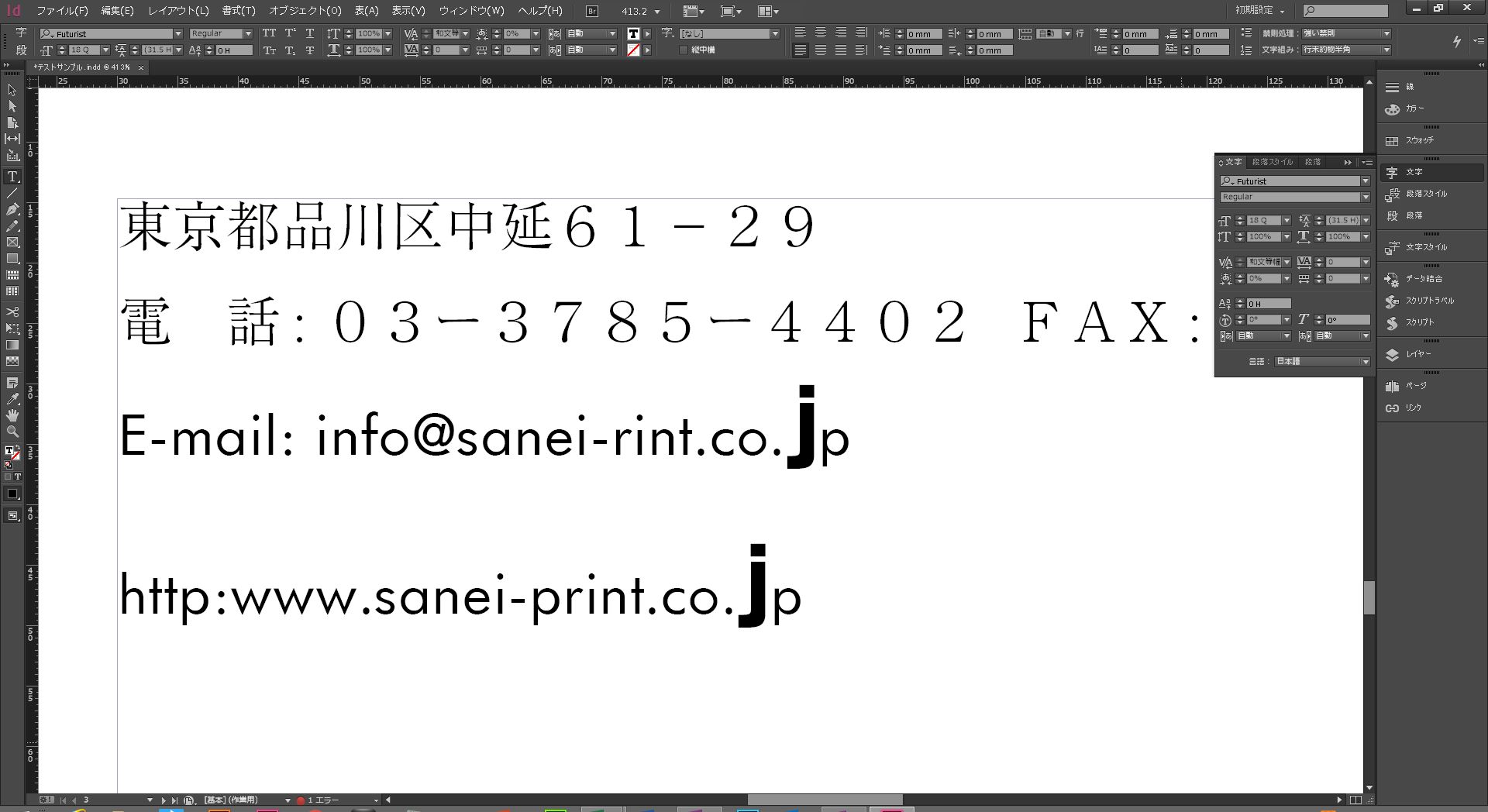The image size is (1488, 812).
Task: Select the Page tool
Action: click(12, 122)
